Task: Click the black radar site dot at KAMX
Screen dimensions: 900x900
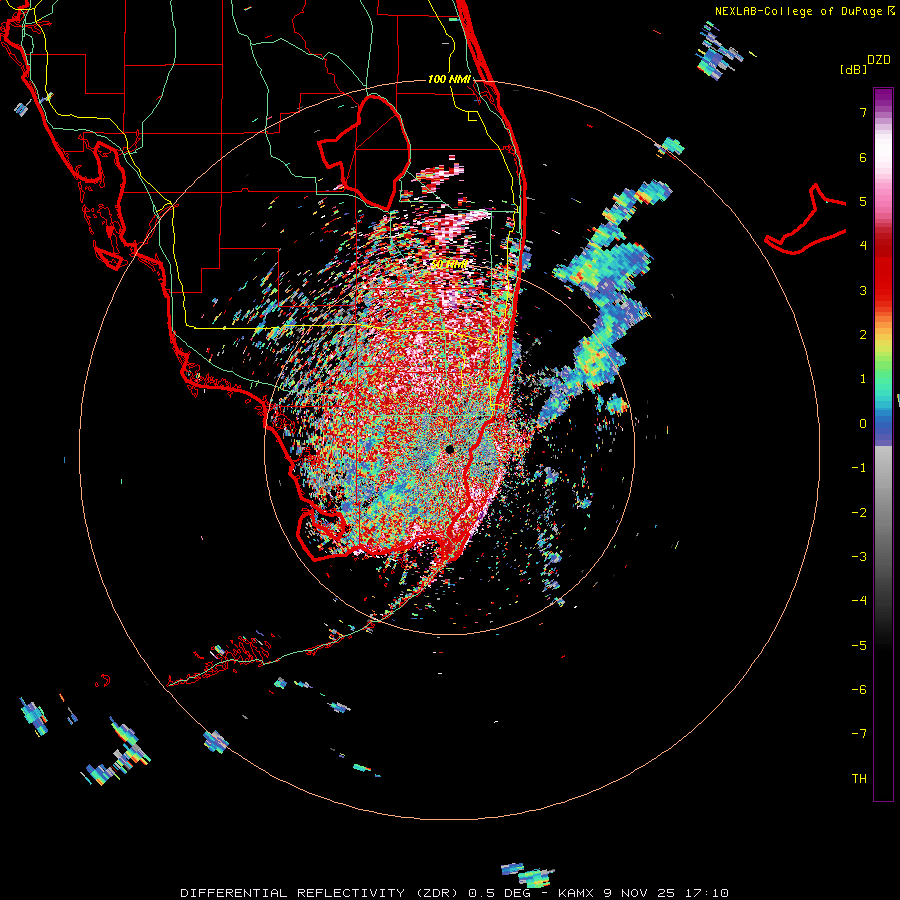Action: coord(449,449)
